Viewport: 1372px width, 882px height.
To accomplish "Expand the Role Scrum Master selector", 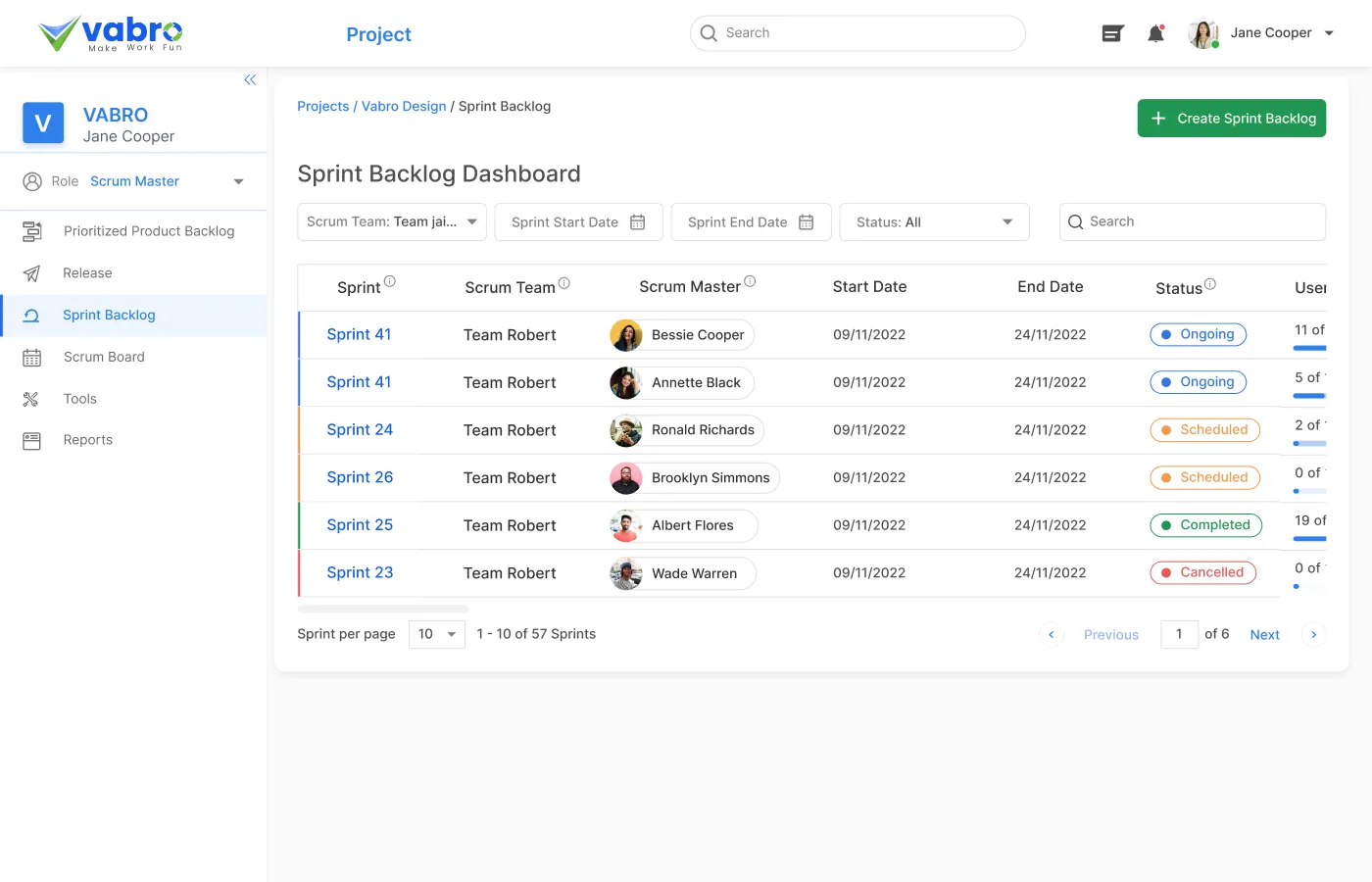I will click(238, 181).
